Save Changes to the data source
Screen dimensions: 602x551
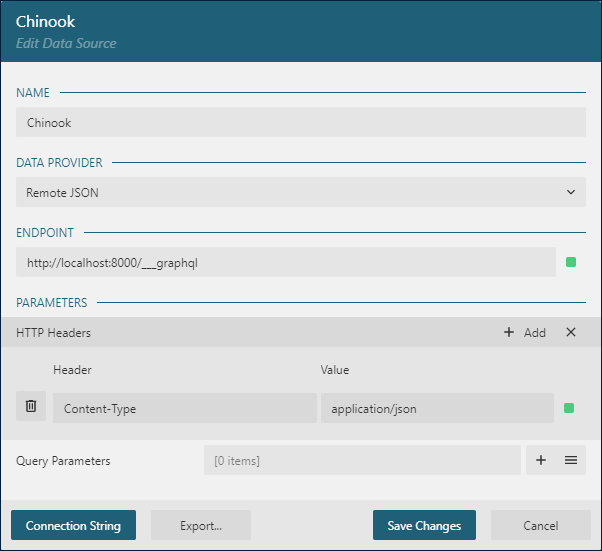424,525
